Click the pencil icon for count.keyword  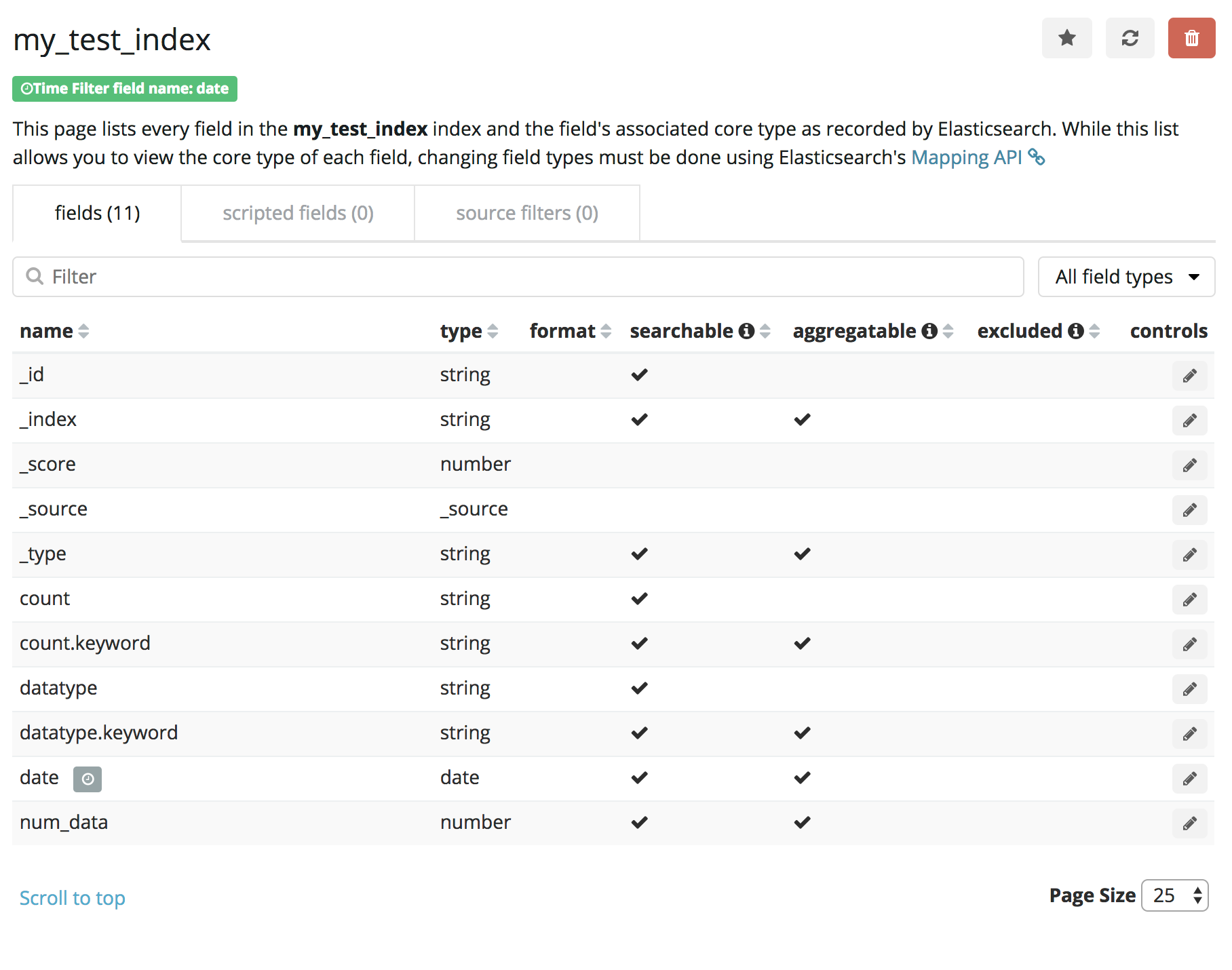(1189, 644)
